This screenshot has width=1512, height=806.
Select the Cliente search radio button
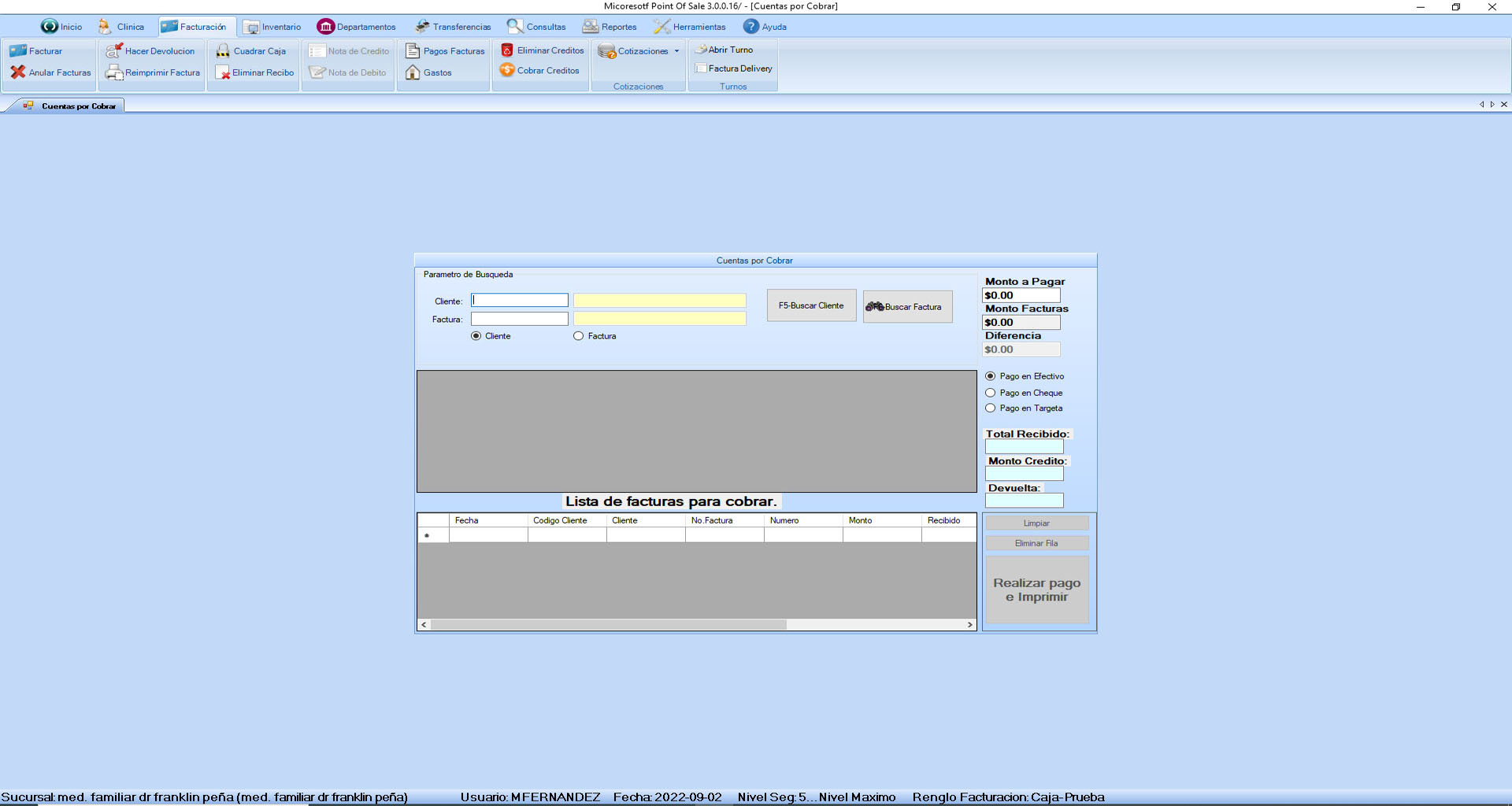476,336
